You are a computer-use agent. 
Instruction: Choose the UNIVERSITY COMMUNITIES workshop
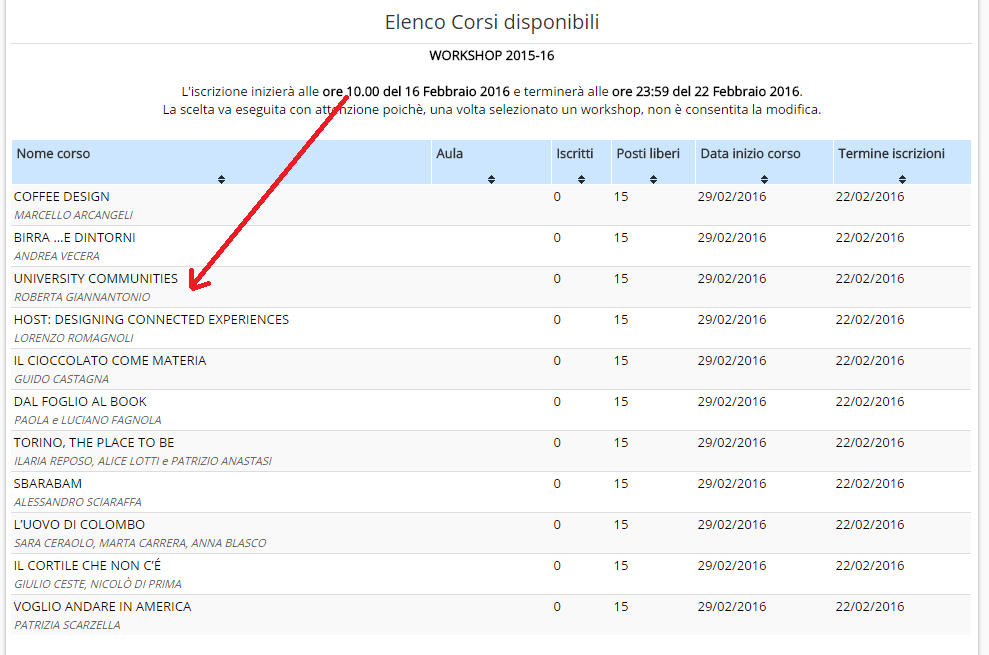pyautogui.click(x=96, y=279)
